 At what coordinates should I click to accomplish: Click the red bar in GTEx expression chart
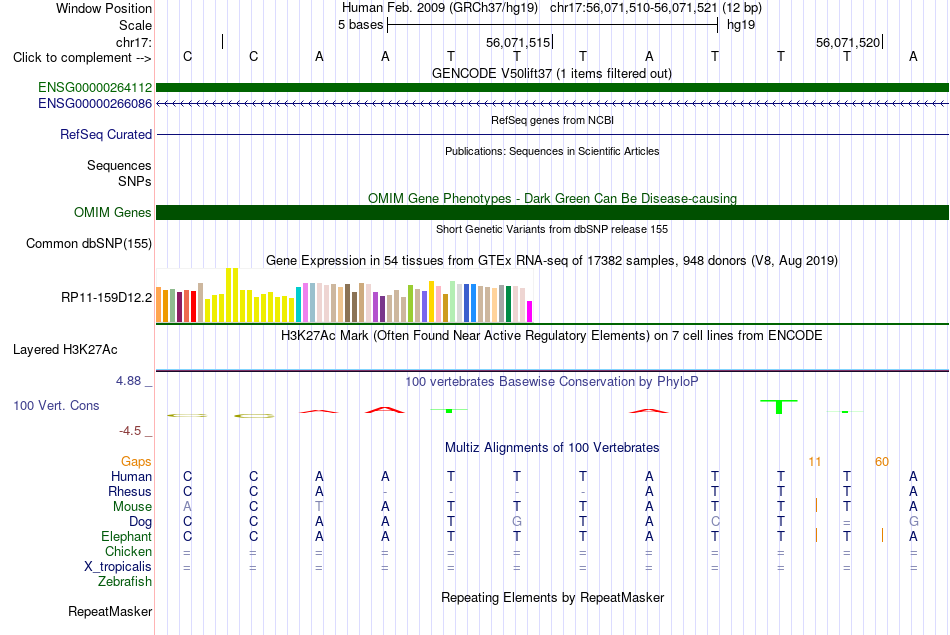pos(193,306)
